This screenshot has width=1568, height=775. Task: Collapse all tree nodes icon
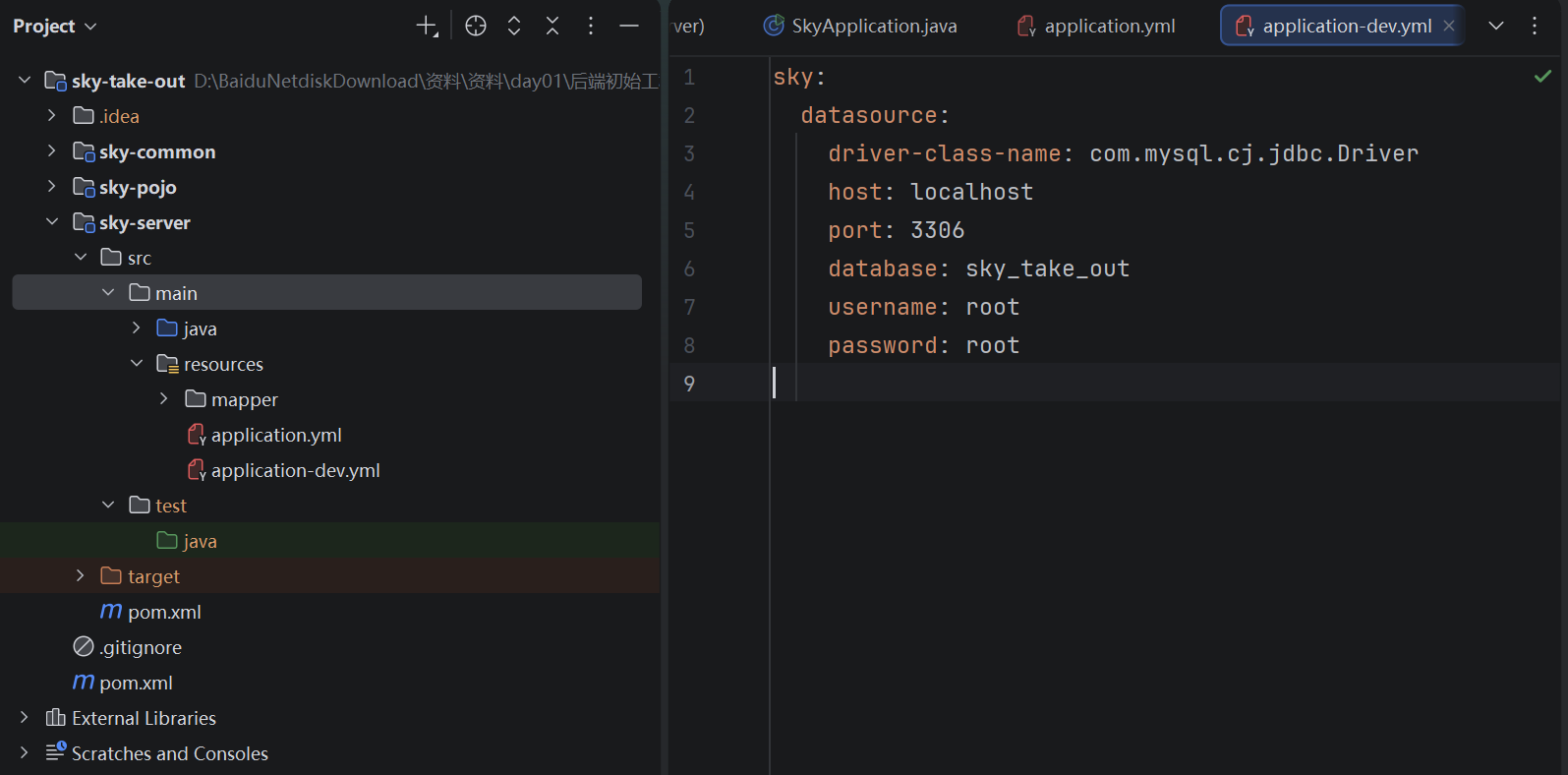(552, 27)
